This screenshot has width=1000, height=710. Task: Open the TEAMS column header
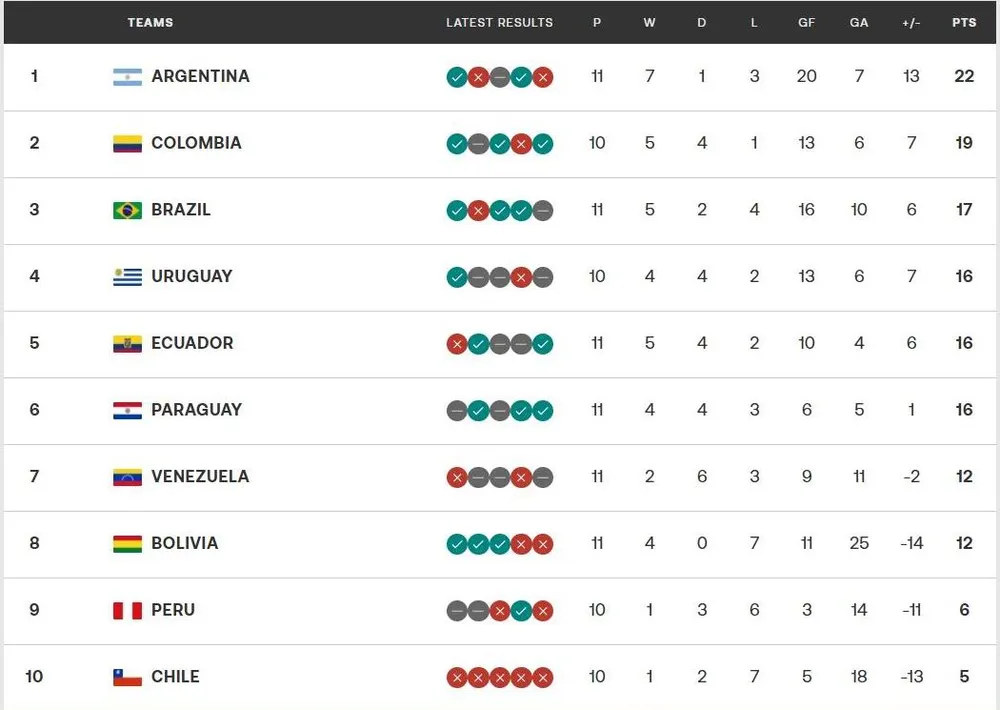pos(150,22)
